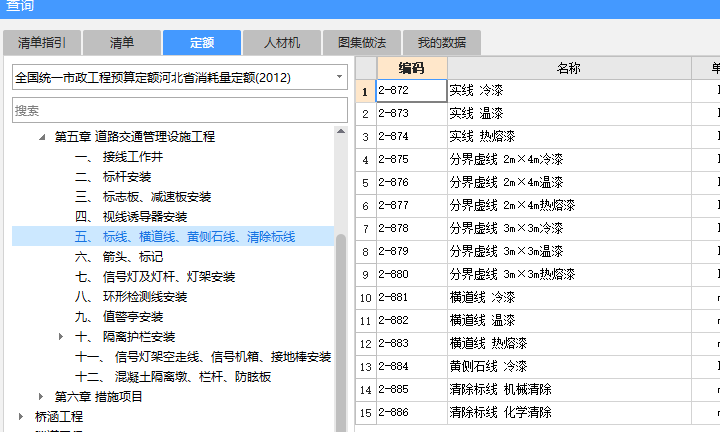This screenshot has width=720, height=432.
Task: Select tree item 二、标杆安装
Action: pyautogui.click(x=112, y=177)
